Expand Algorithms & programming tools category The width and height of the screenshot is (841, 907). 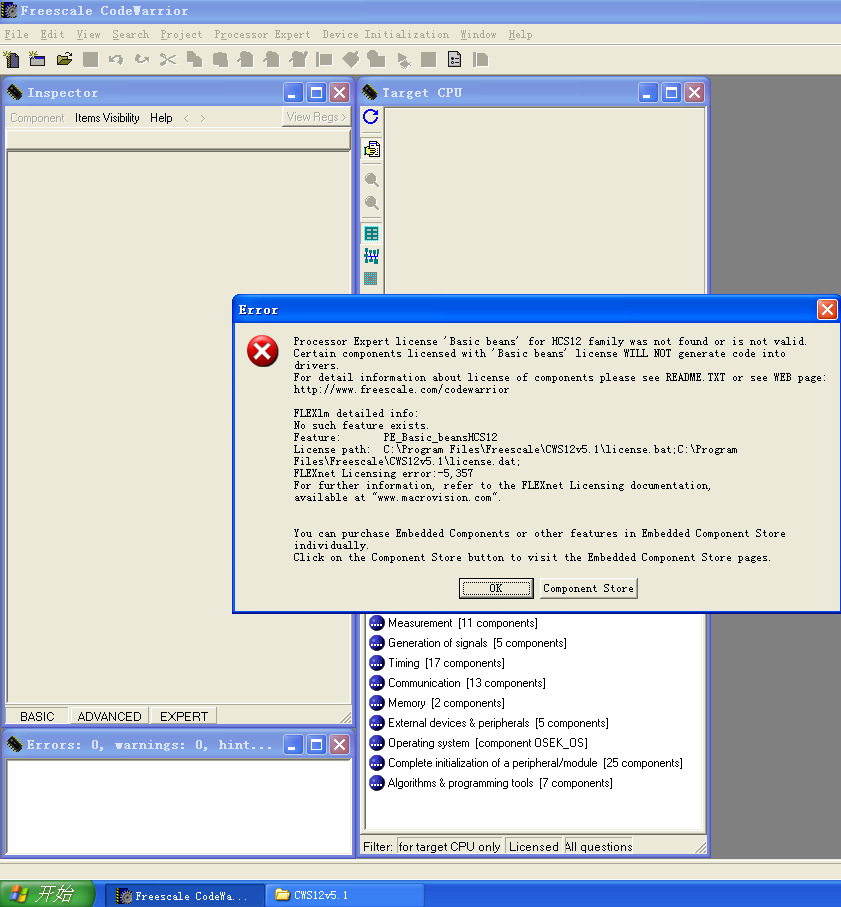click(x=491, y=783)
